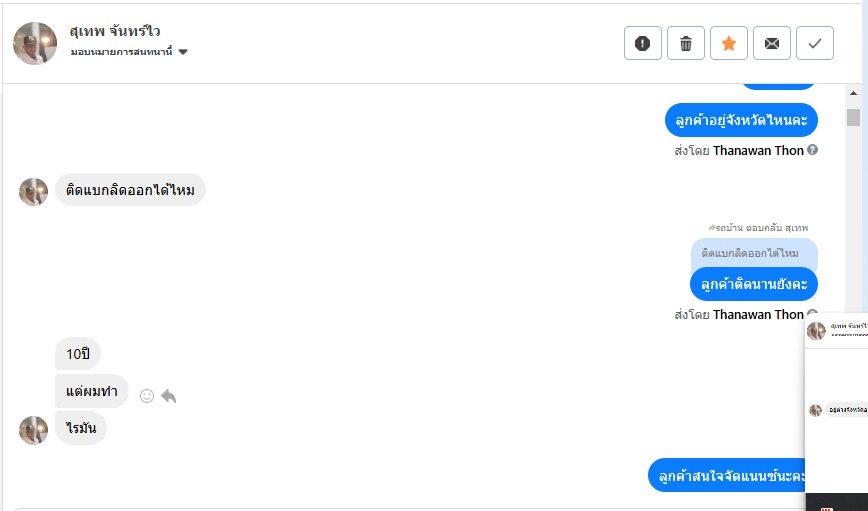The width and height of the screenshot is (868, 511).
Task: Select the ลูกค้าอยู่จังหวัดไหนคะ message bubble
Action: pos(741,120)
